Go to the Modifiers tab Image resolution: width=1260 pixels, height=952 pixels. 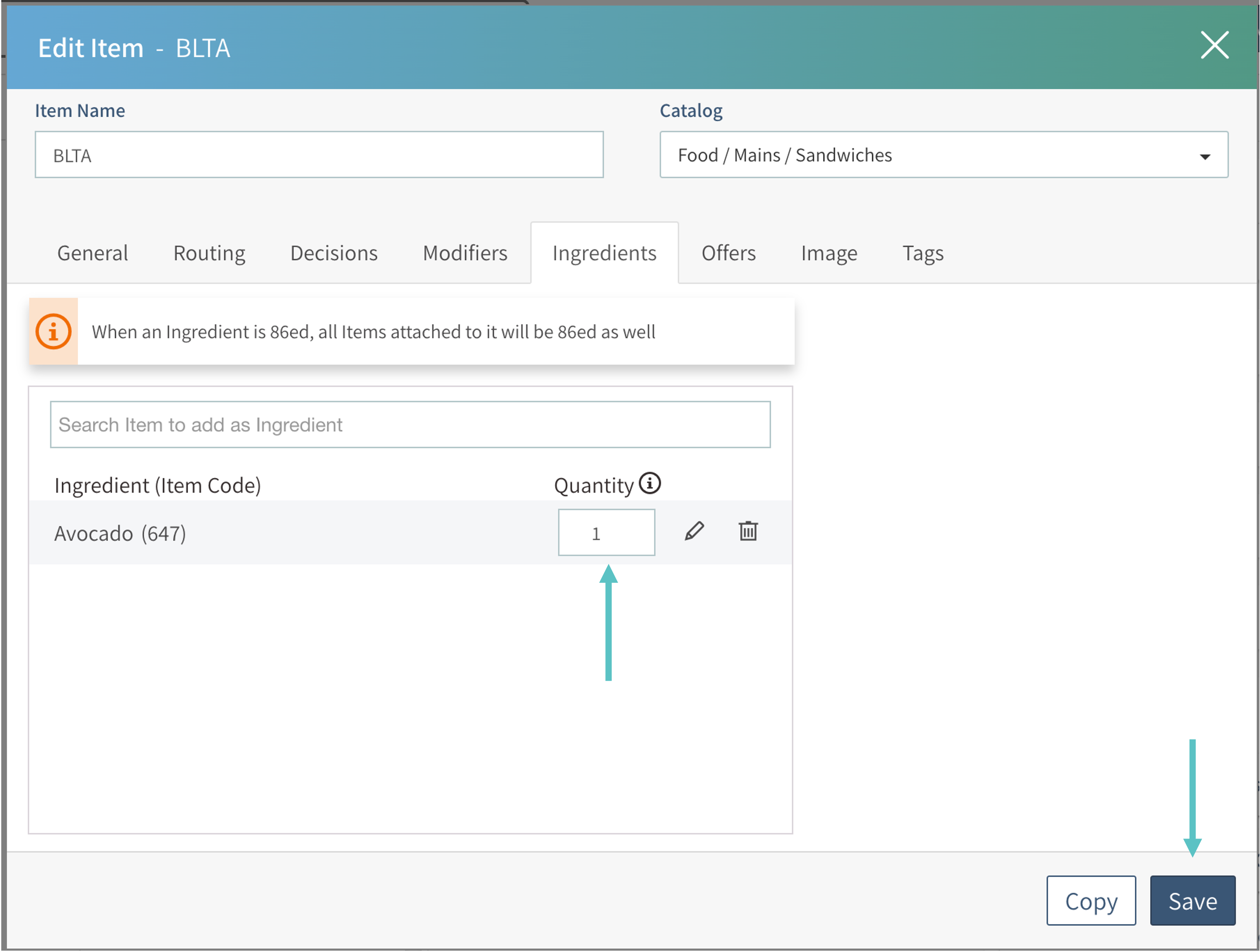(x=465, y=253)
